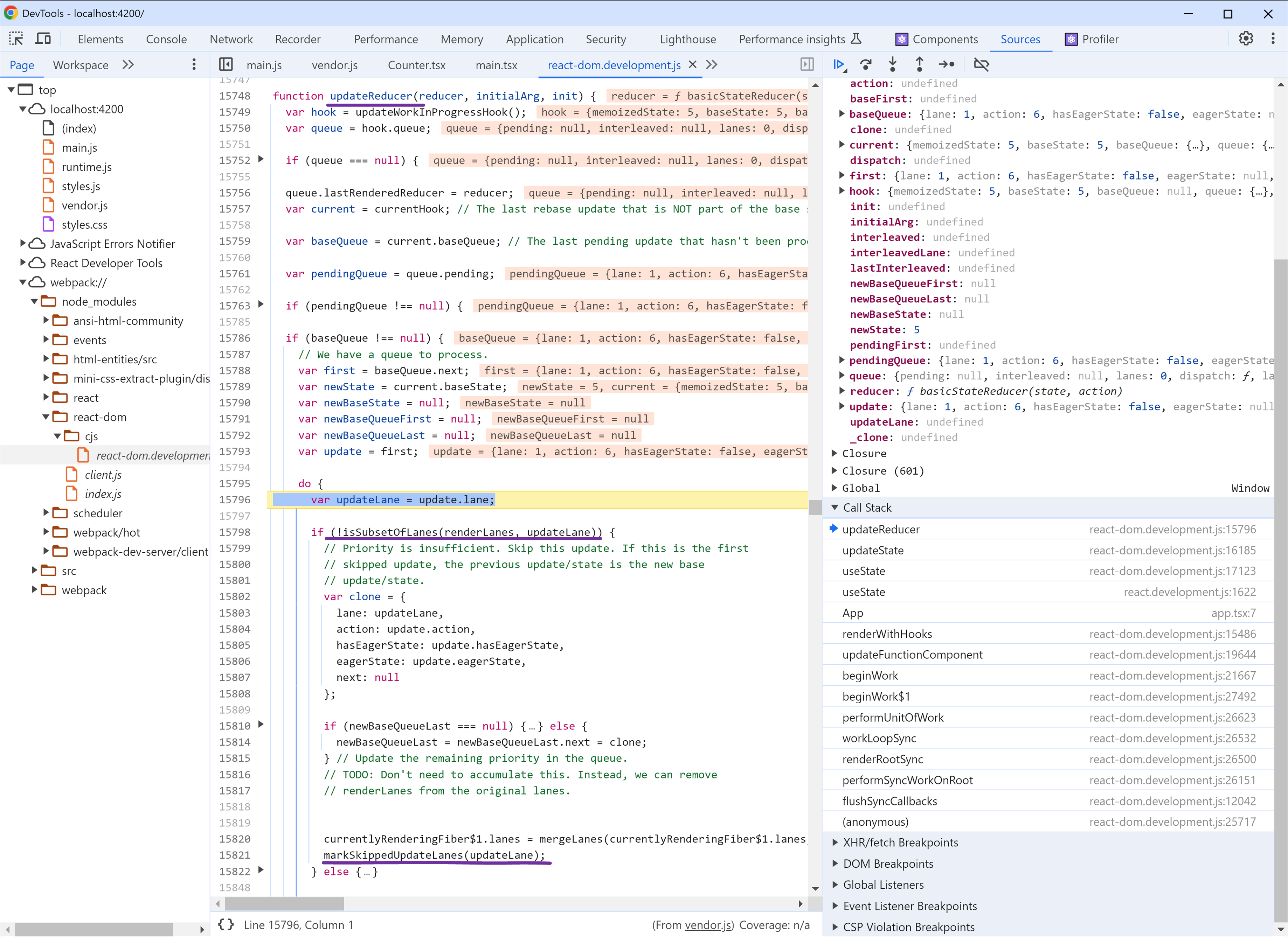
Task: Click the Performance insights flask icon
Action: click(x=857, y=39)
